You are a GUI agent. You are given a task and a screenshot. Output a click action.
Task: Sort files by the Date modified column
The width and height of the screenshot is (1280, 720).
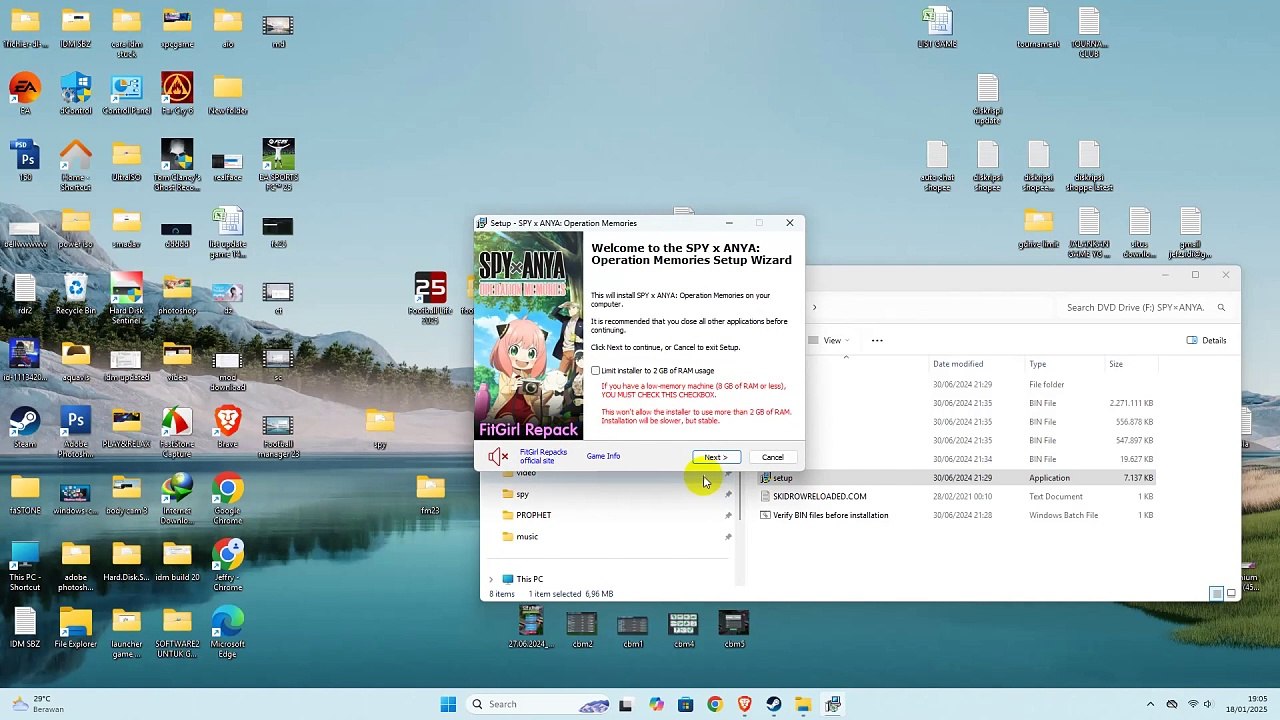click(958, 364)
